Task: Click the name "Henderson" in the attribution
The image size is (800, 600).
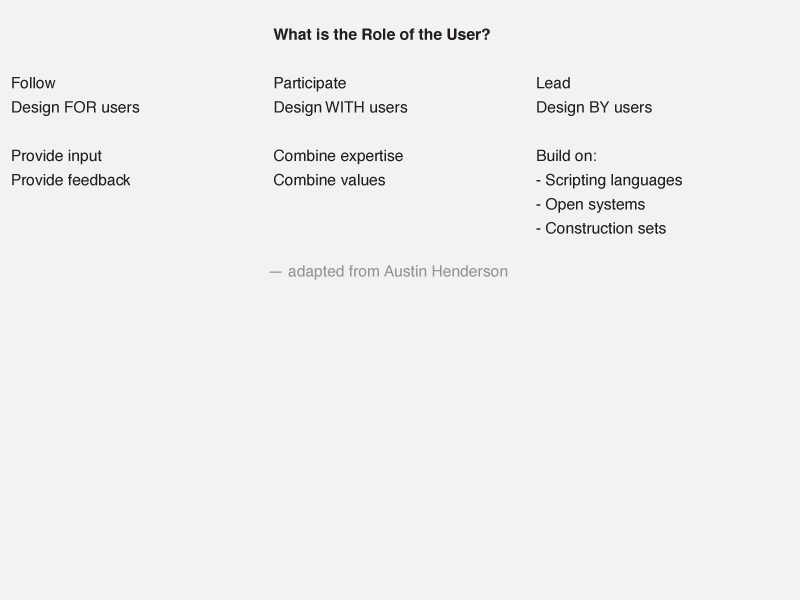Action: pyautogui.click(x=469, y=271)
